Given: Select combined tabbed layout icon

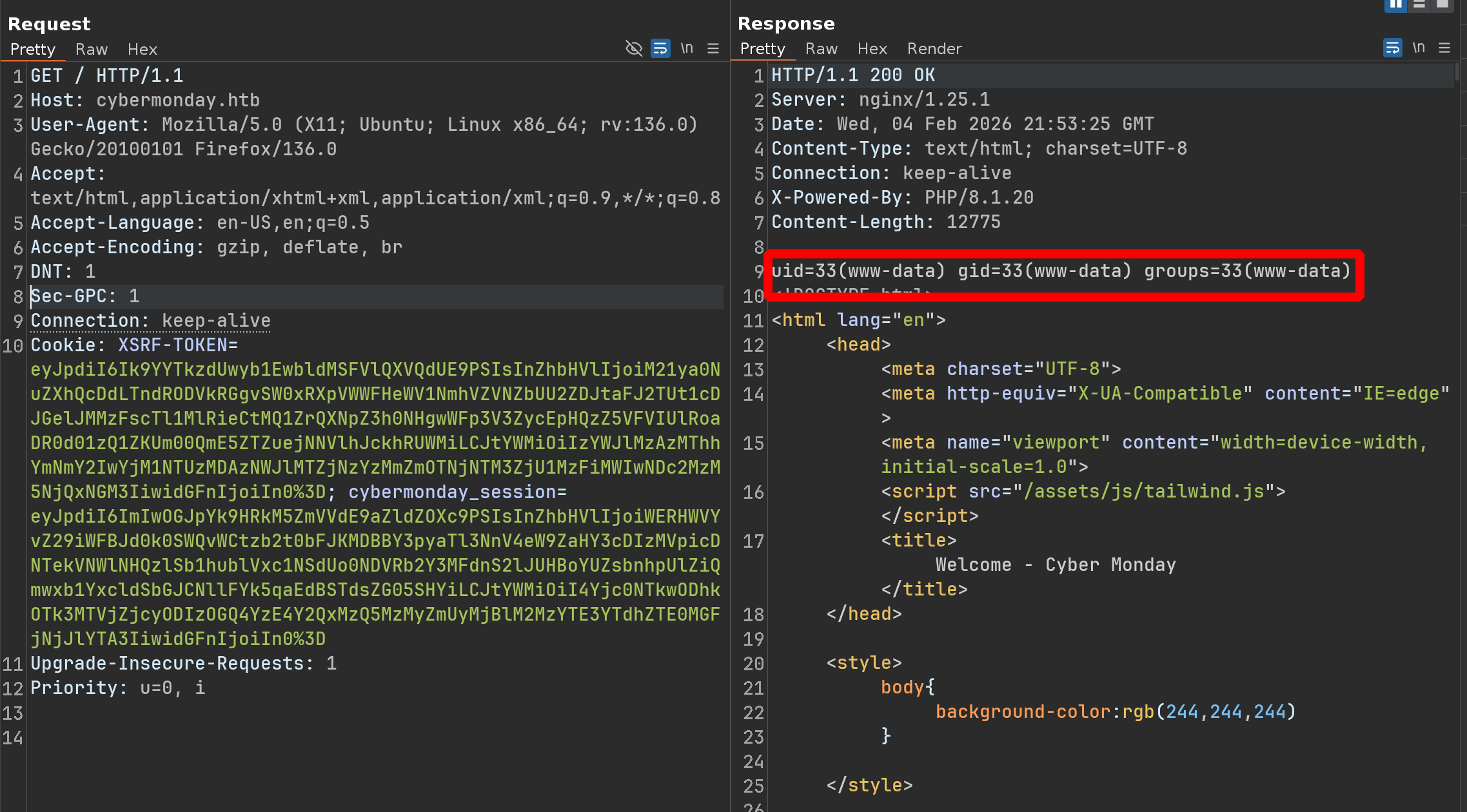Looking at the screenshot, I should [x=1442, y=5].
